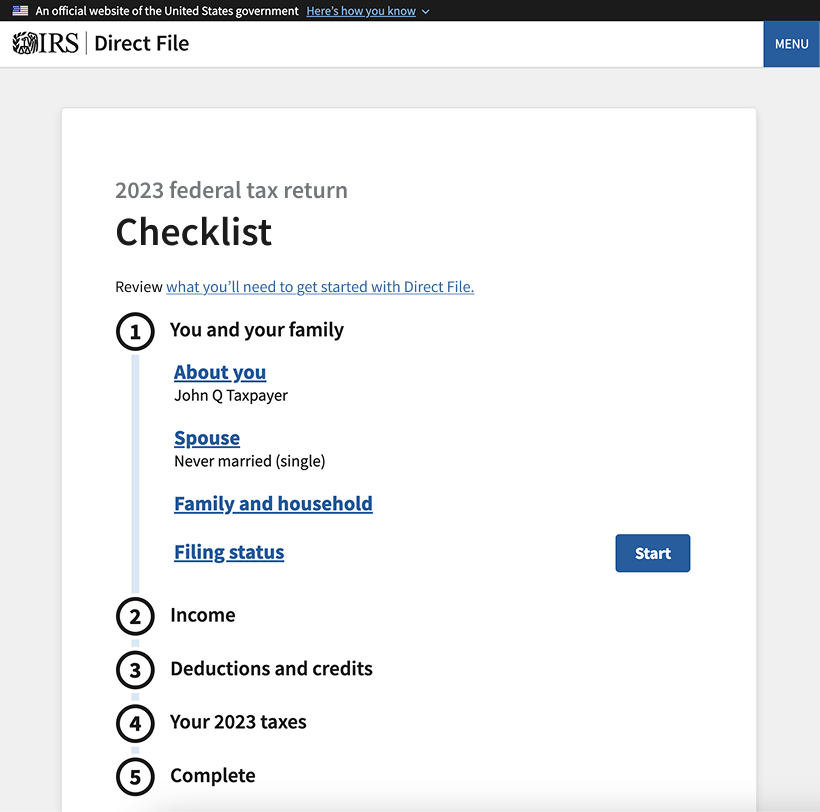Image resolution: width=820 pixels, height=812 pixels.
Task: Click the step 3 circle for Deductions and credits
Action: [x=135, y=670]
